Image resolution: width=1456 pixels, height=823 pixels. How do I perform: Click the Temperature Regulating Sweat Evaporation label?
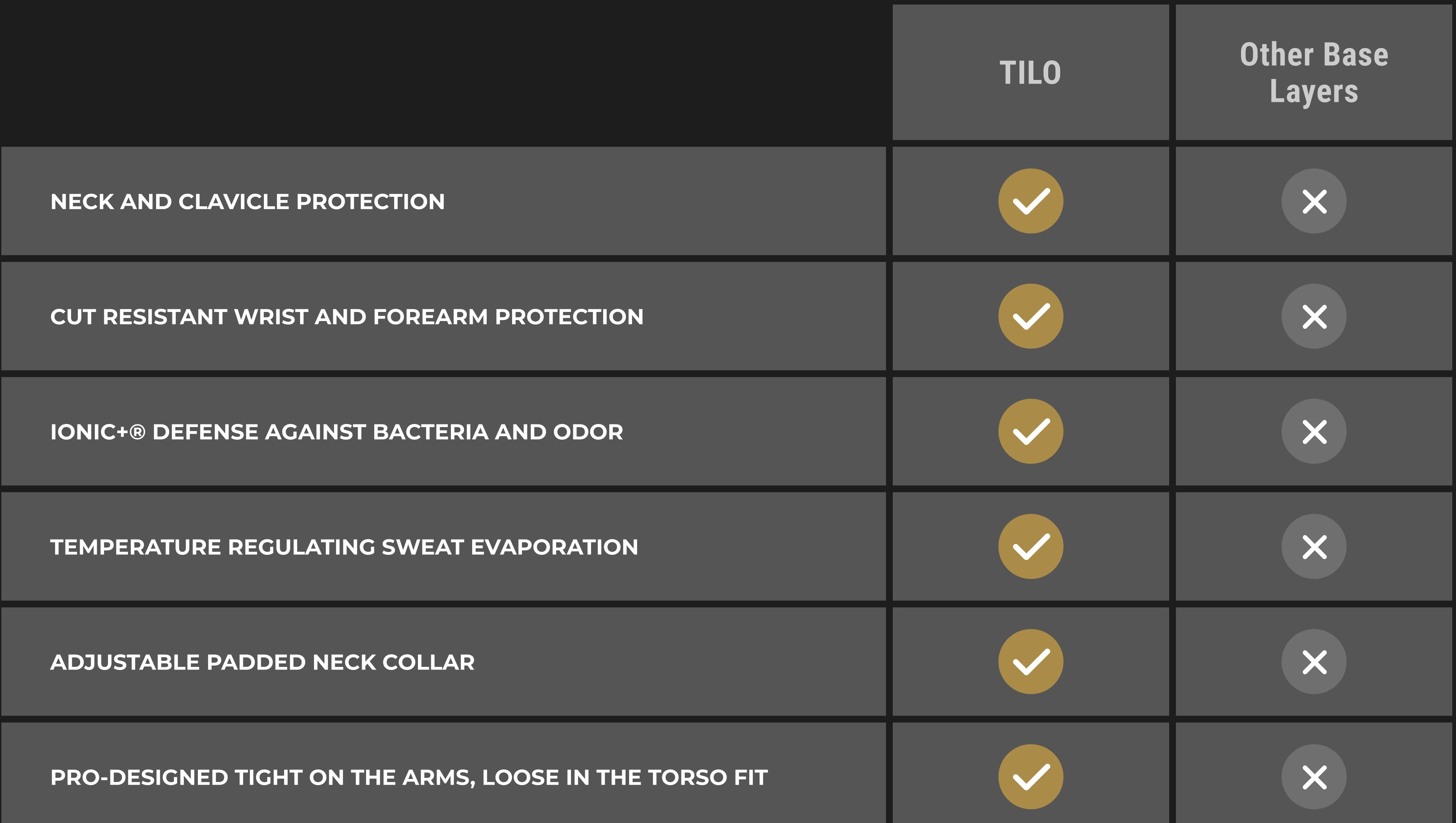(344, 547)
